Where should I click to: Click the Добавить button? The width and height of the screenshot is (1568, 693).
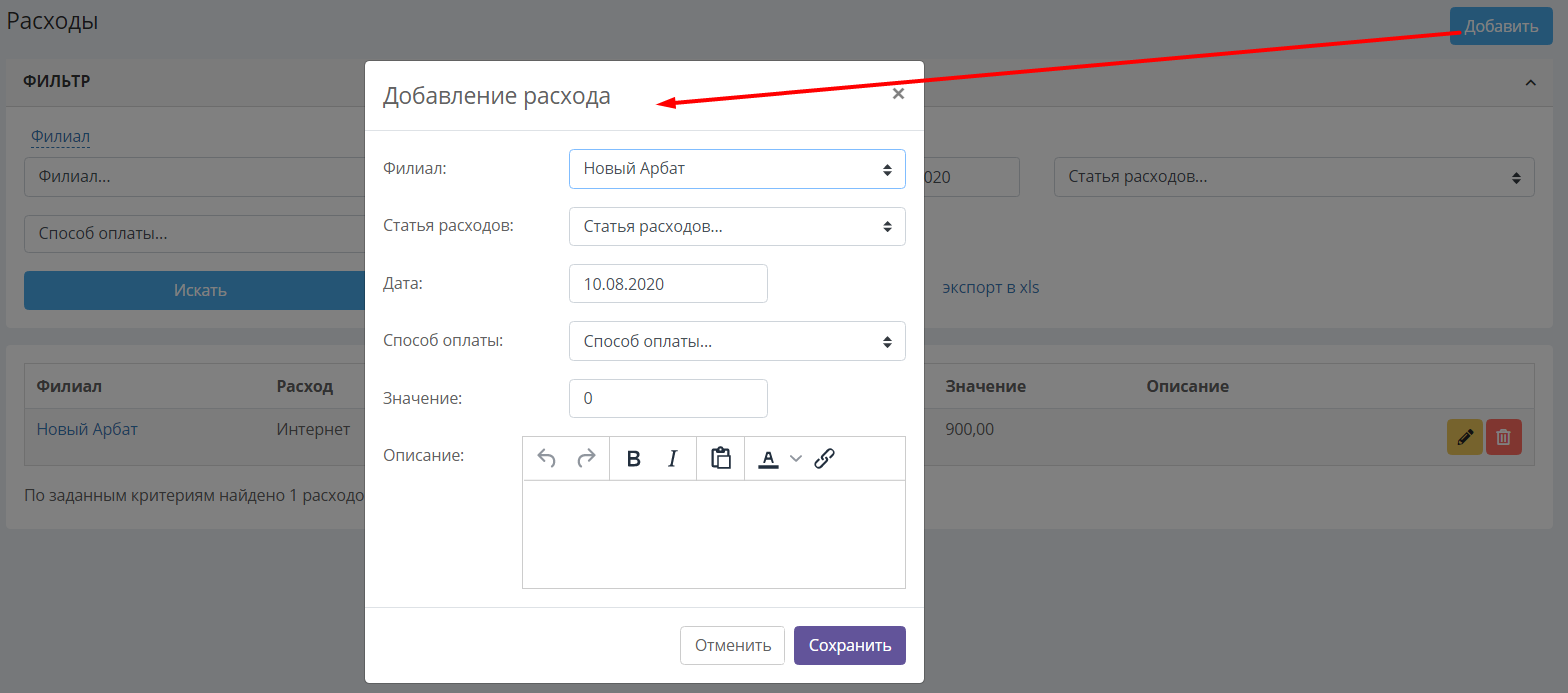pos(1501,26)
